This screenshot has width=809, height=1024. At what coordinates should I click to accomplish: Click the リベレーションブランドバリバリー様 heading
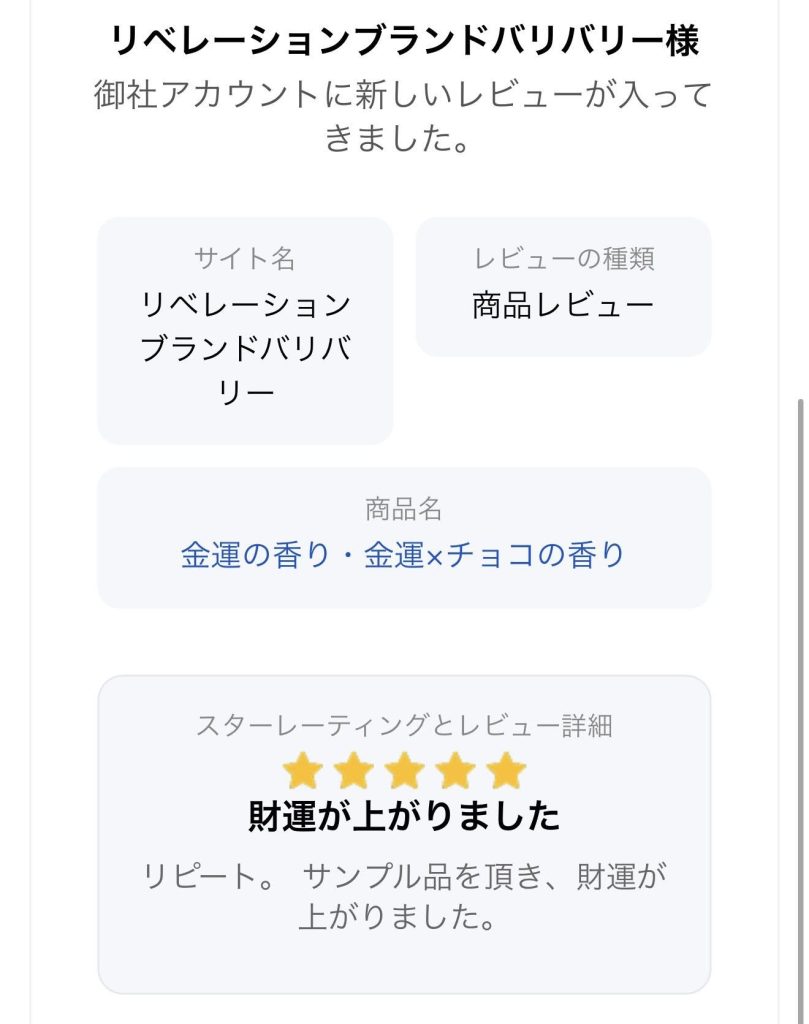pyautogui.click(x=404, y=41)
